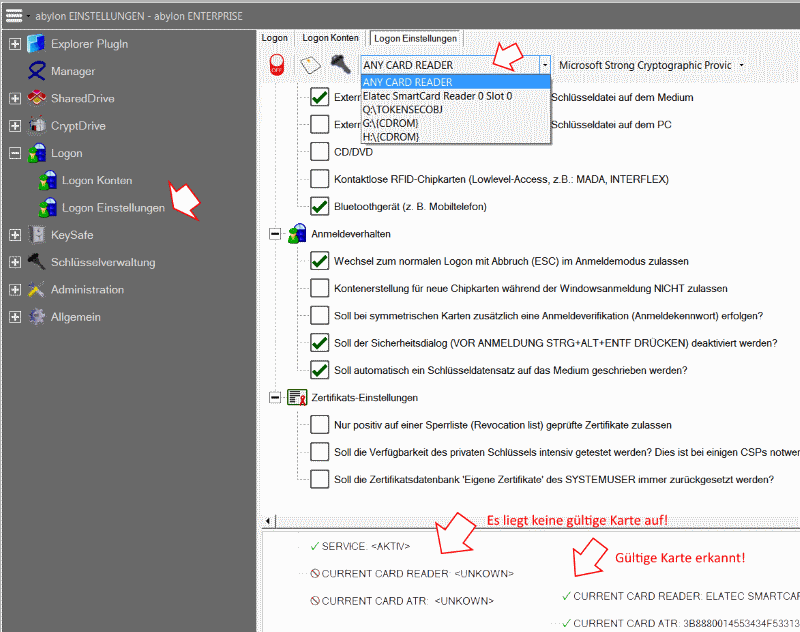Expand the Allgemein tree node
800x632 pixels.
[15, 317]
